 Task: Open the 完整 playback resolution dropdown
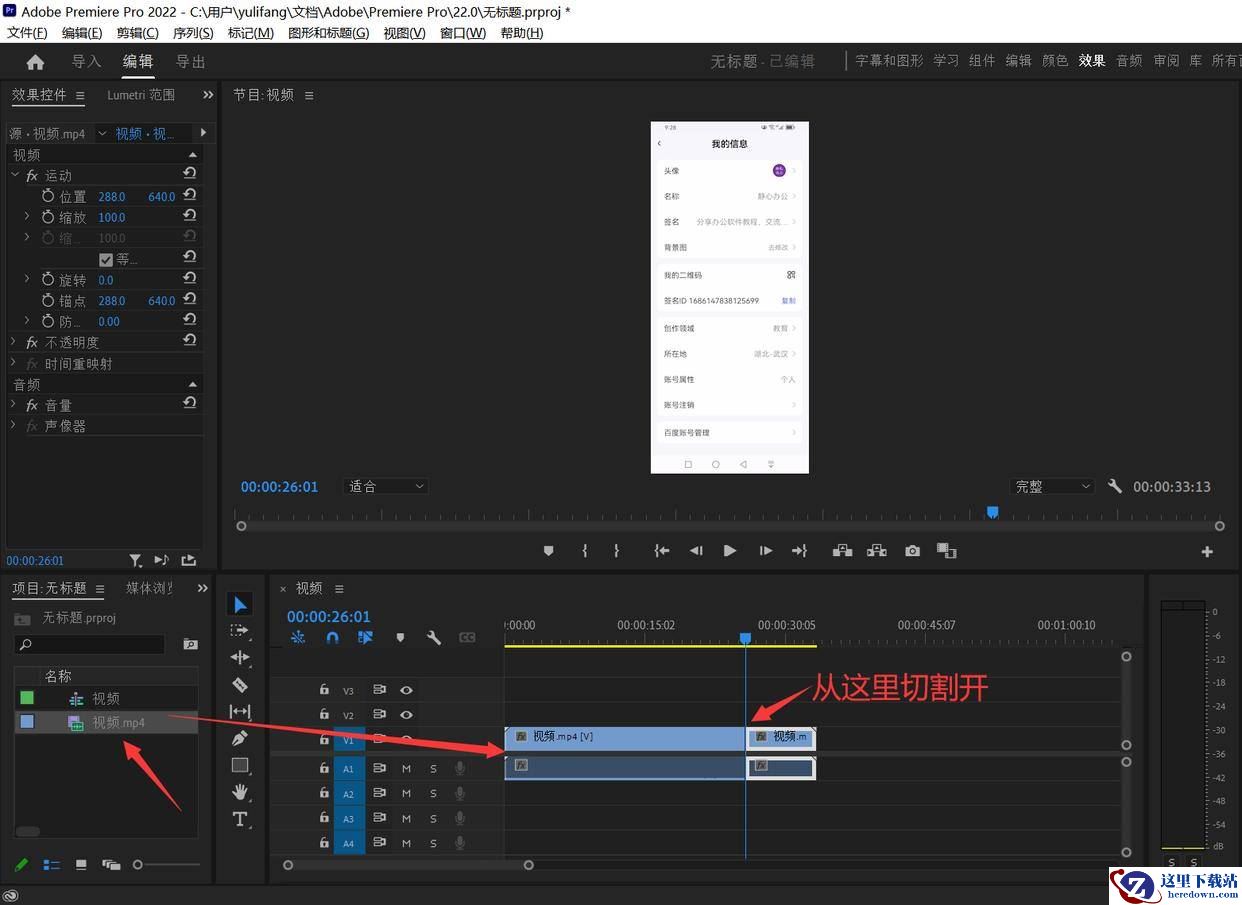pos(1052,486)
